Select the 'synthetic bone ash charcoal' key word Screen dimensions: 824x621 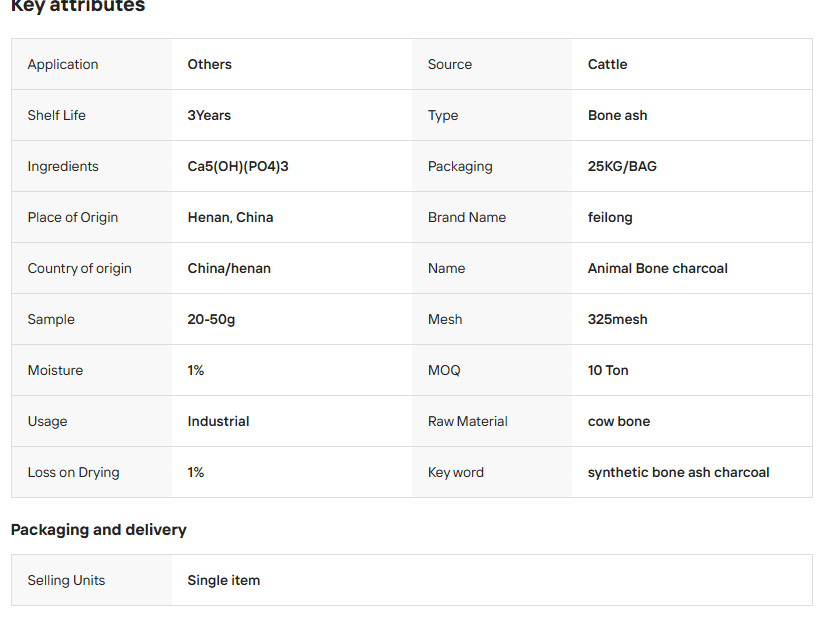[x=678, y=472]
